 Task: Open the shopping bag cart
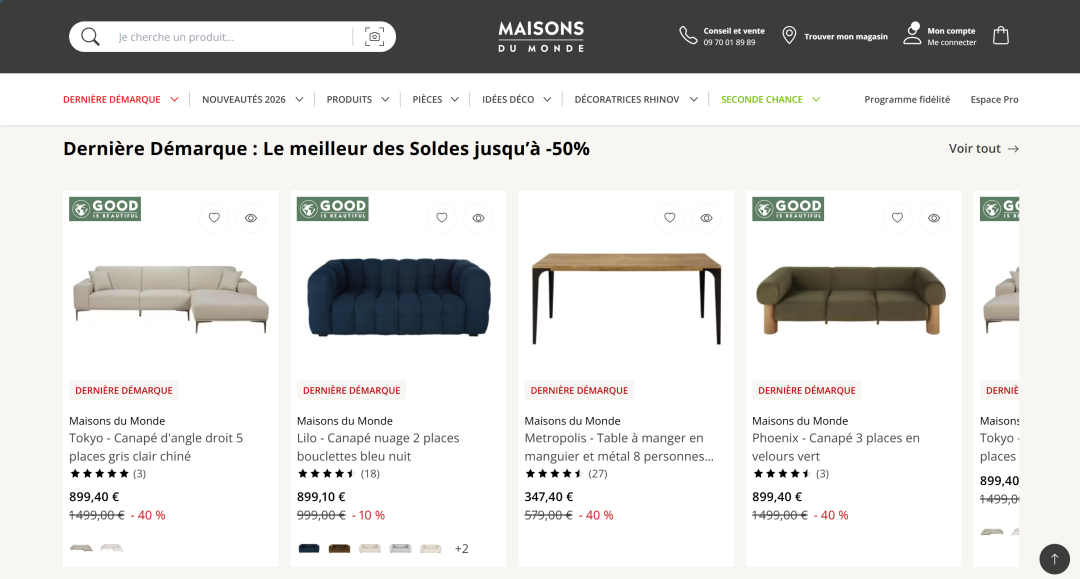point(1001,36)
